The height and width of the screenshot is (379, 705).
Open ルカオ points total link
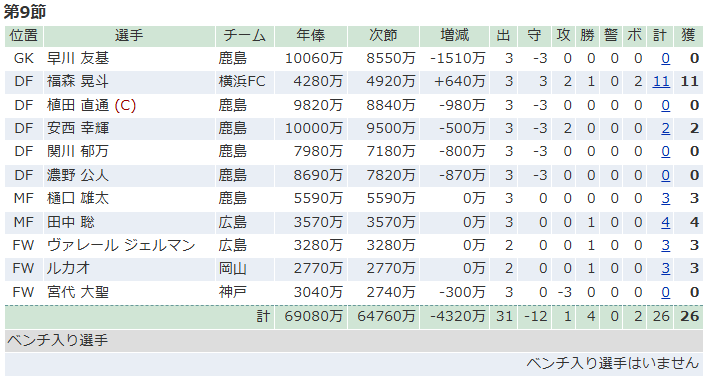[665, 268]
